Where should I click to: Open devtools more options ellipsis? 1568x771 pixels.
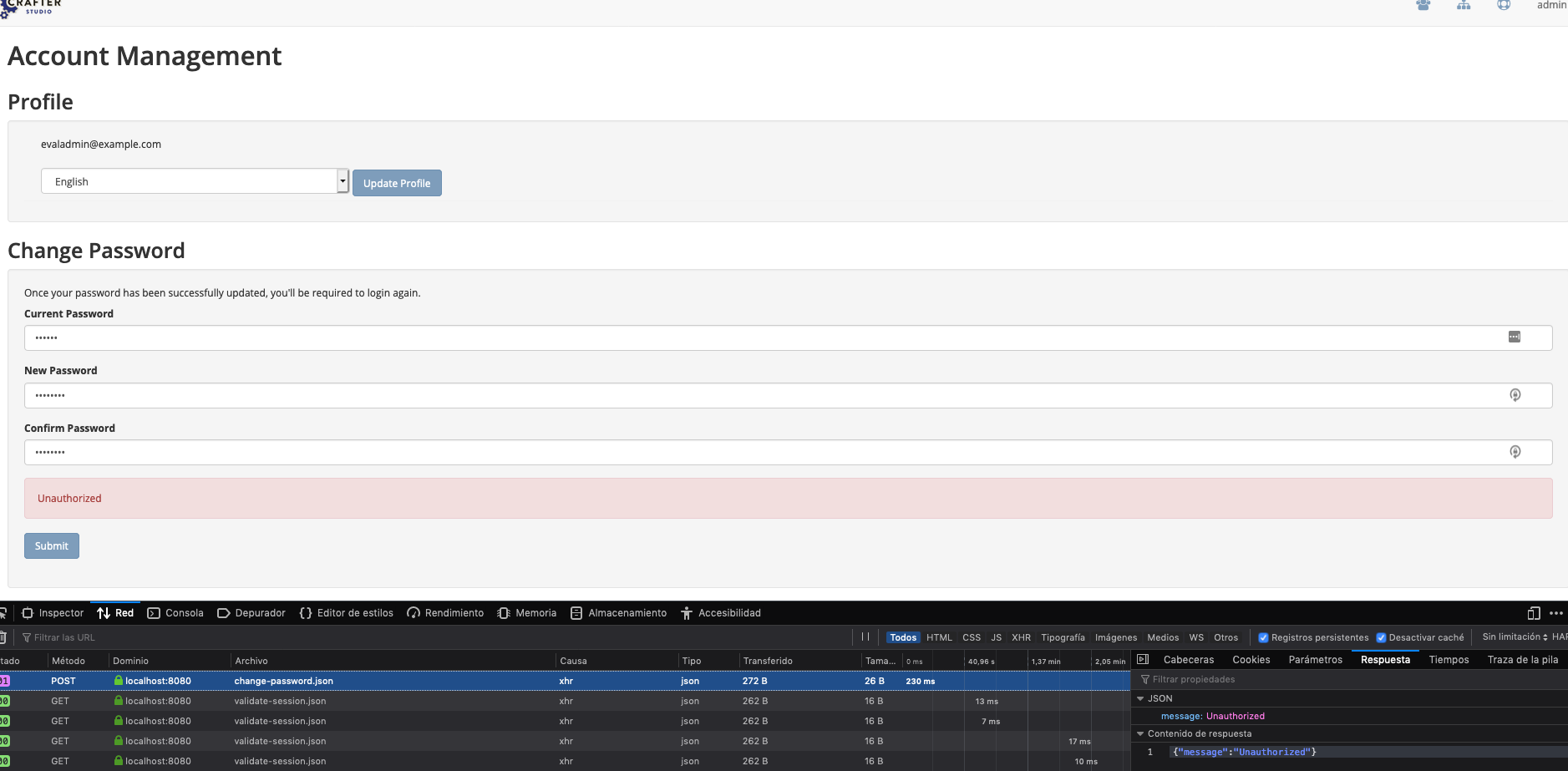(1556, 613)
